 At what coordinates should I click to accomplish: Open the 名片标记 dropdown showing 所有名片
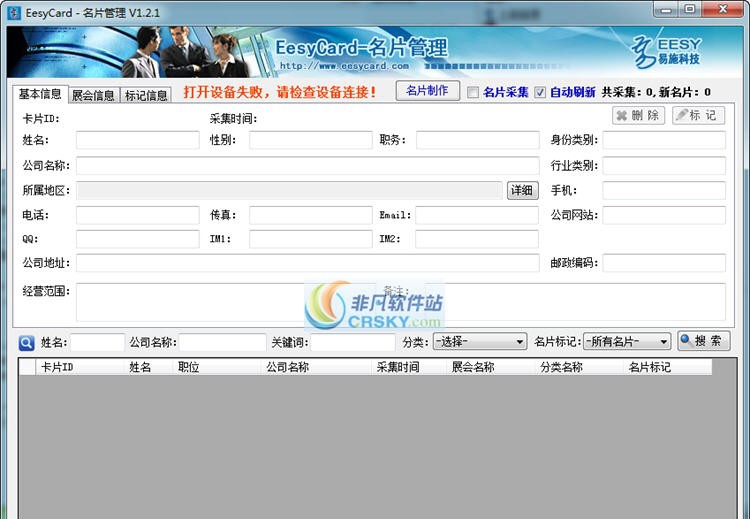pyautogui.click(x=627, y=342)
